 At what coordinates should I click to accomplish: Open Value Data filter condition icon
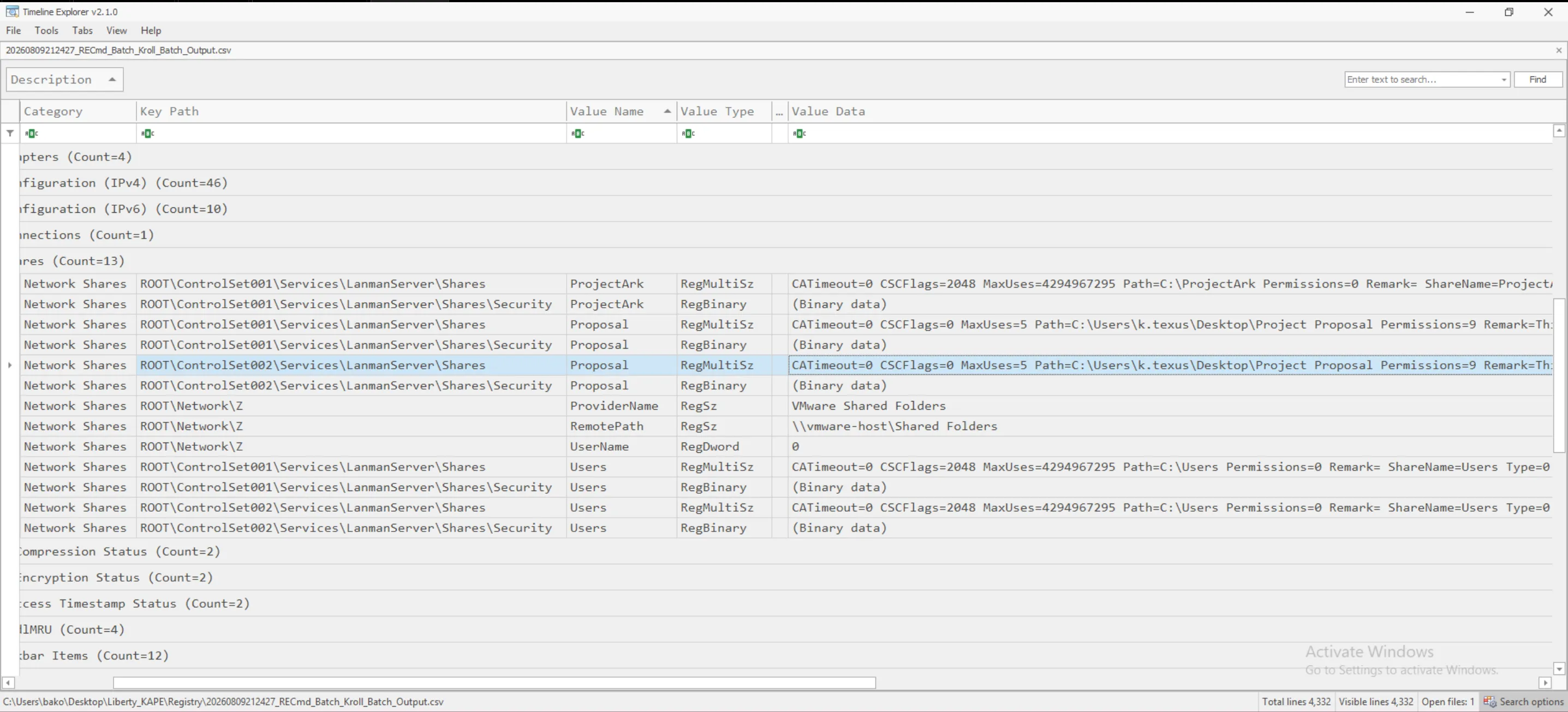click(x=799, y=133)
